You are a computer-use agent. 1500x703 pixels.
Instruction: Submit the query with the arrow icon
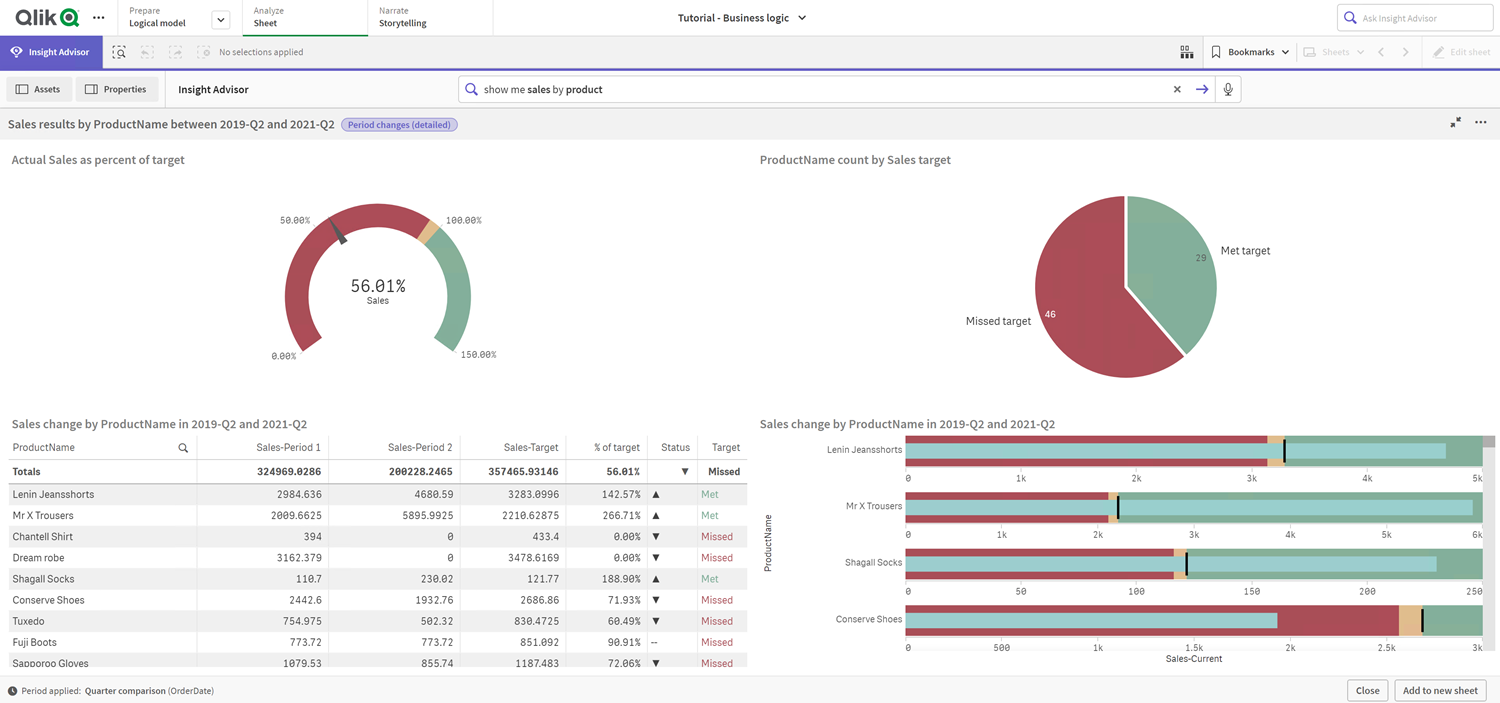1202,89
